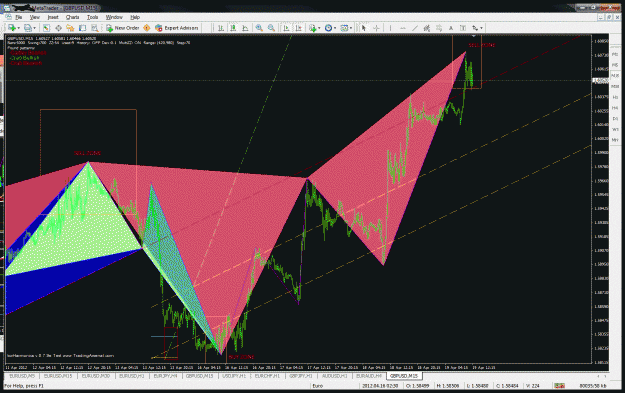Switch to the EURJPY,H4 chart tab

pos(165,376)
